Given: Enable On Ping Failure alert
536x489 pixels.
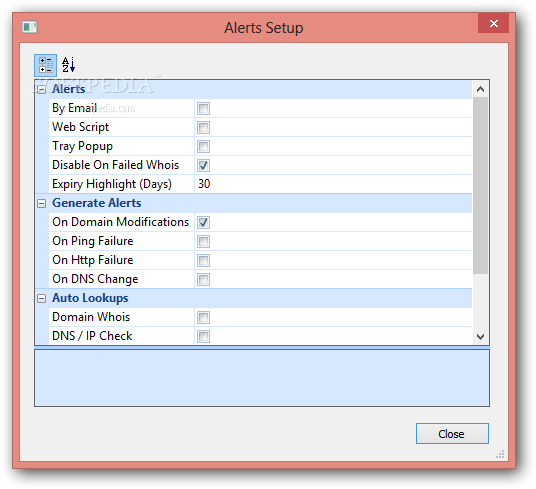Looking at the screenshot, I should coord(203,242).
